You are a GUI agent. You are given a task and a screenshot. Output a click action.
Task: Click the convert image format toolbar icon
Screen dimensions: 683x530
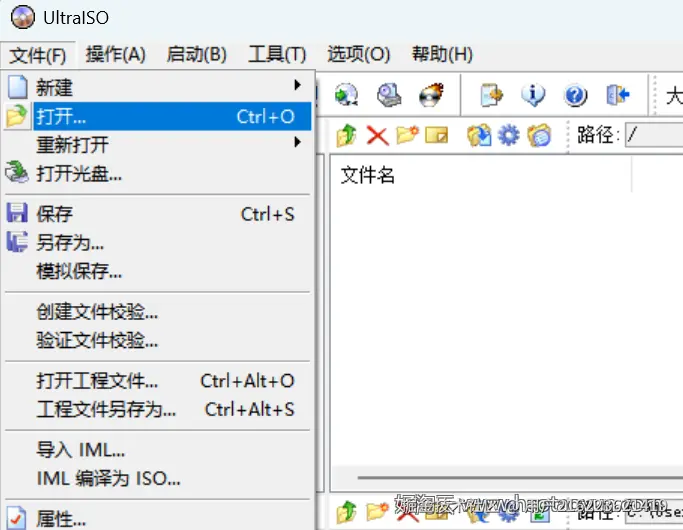pos(491,95)
